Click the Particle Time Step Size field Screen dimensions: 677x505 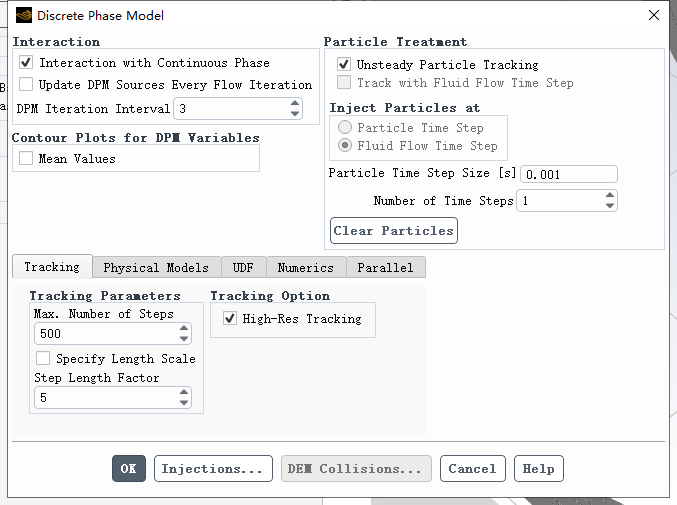569,174
